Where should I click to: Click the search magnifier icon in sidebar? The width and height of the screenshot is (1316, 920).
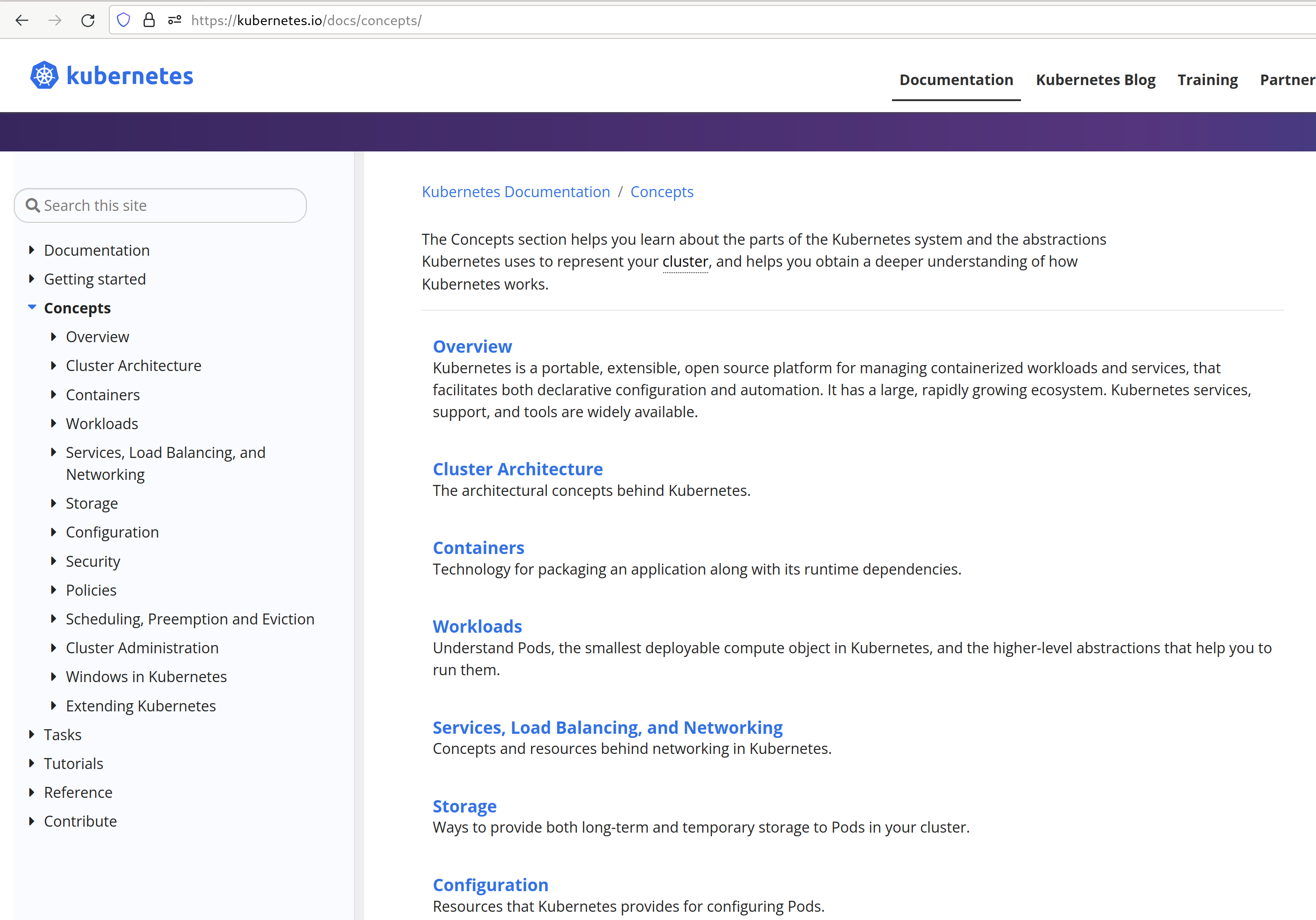[32, 205]
